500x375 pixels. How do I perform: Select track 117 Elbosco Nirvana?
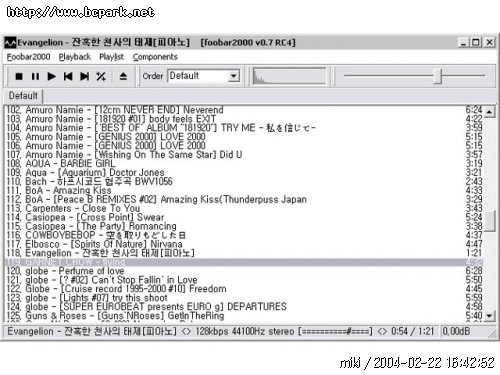coord(244,244)
